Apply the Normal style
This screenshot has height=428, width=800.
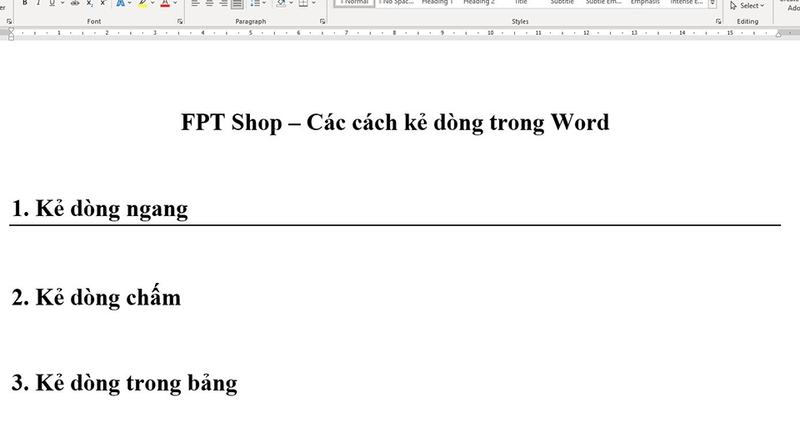tap(354, 3)
